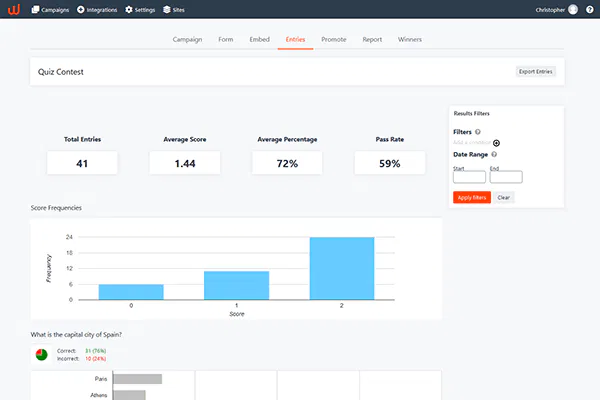Viewport: 600px width, 400px height.
Task: Open Campaigns from the top bar
Action: pos(50,10)
